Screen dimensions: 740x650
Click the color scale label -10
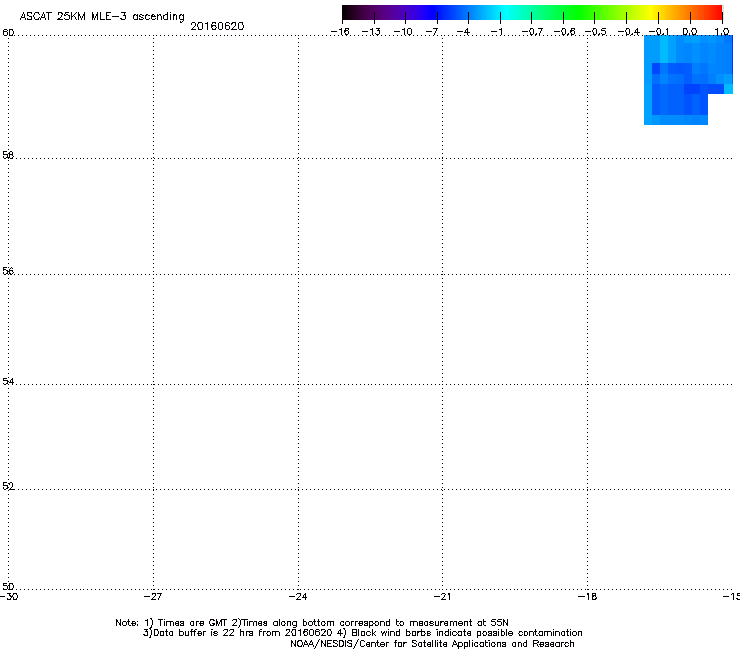(403, 32)
